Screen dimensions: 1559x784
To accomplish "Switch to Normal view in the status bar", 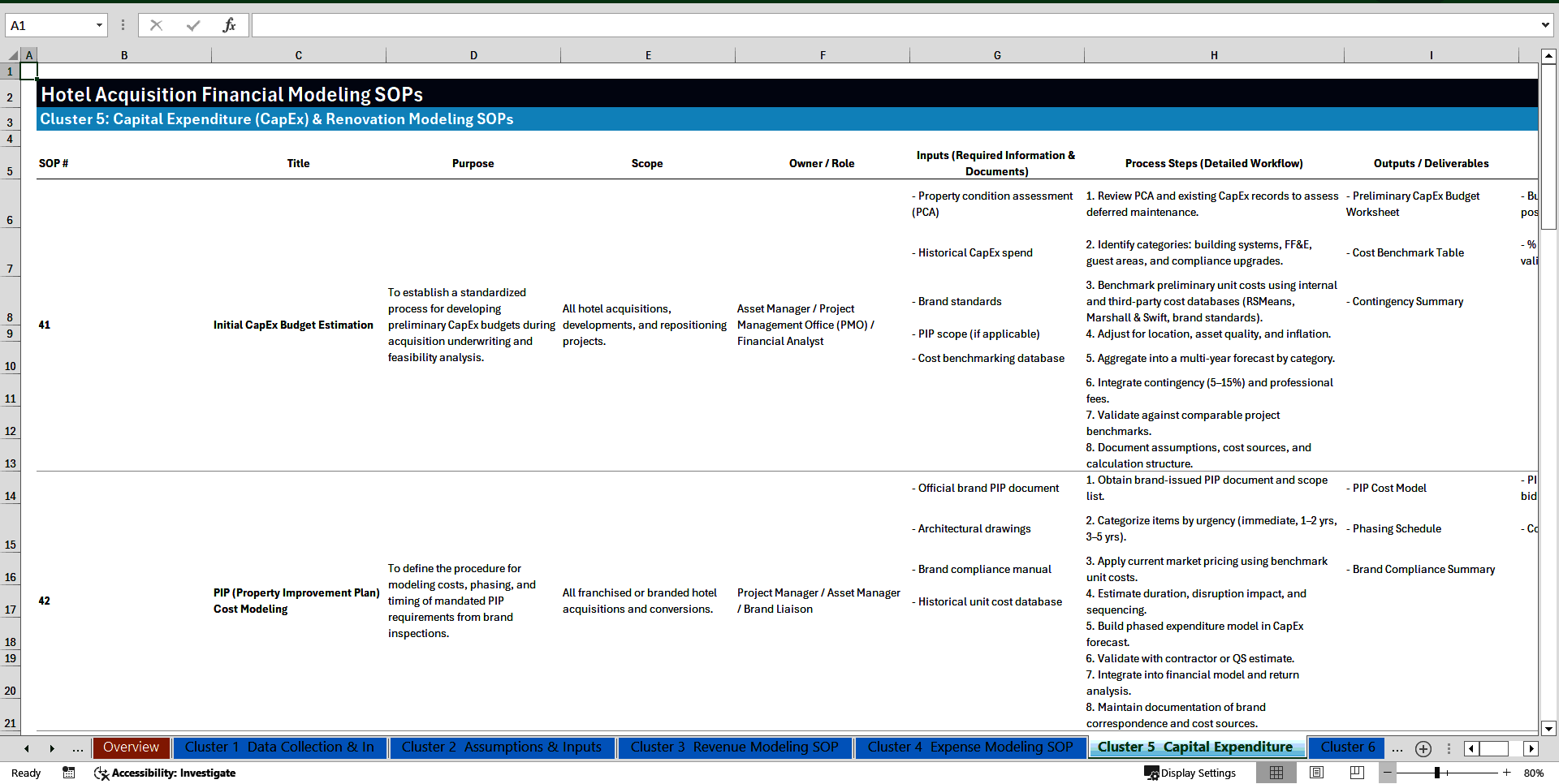I will 1276,773.
